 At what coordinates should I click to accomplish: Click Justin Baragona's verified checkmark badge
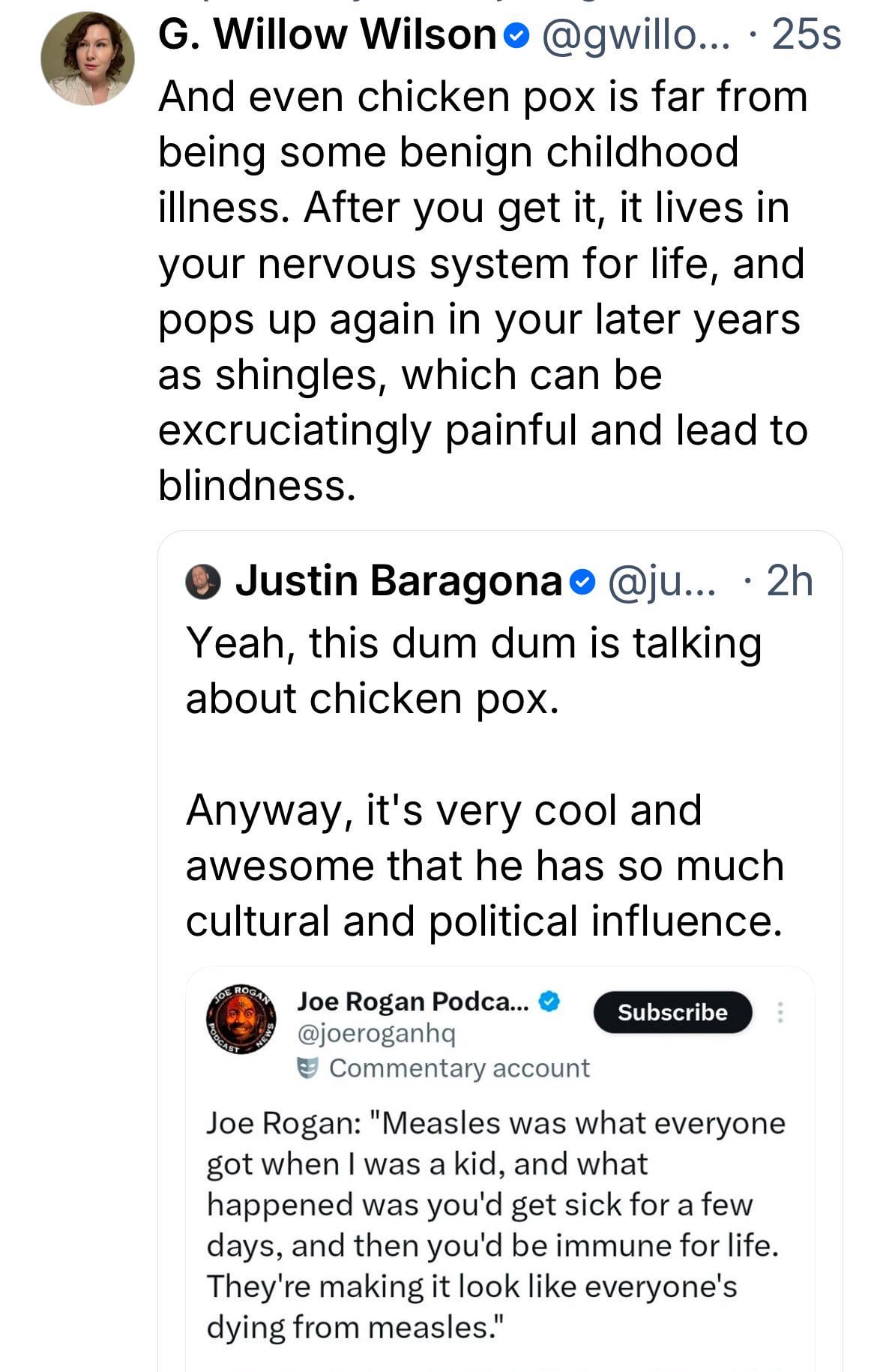[x=583, y=582]
